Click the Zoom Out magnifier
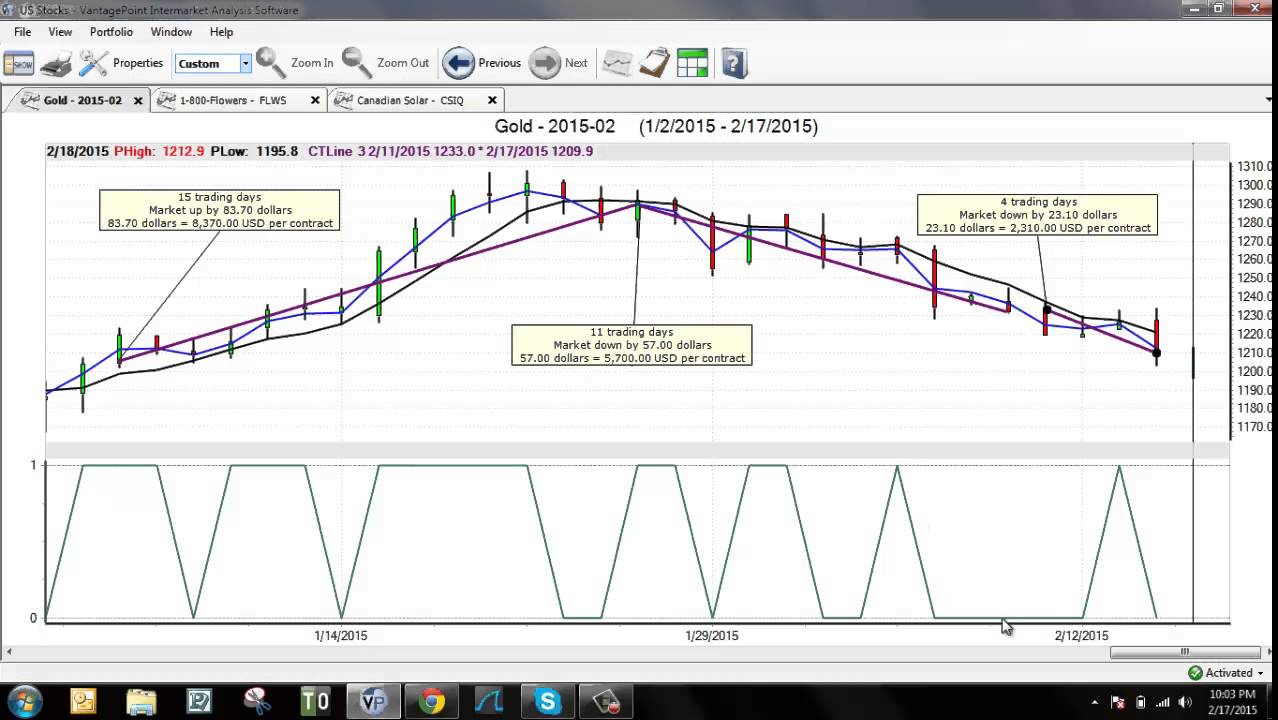Image resolution: width=1278 pixels, height=720 pixels. 356,62
